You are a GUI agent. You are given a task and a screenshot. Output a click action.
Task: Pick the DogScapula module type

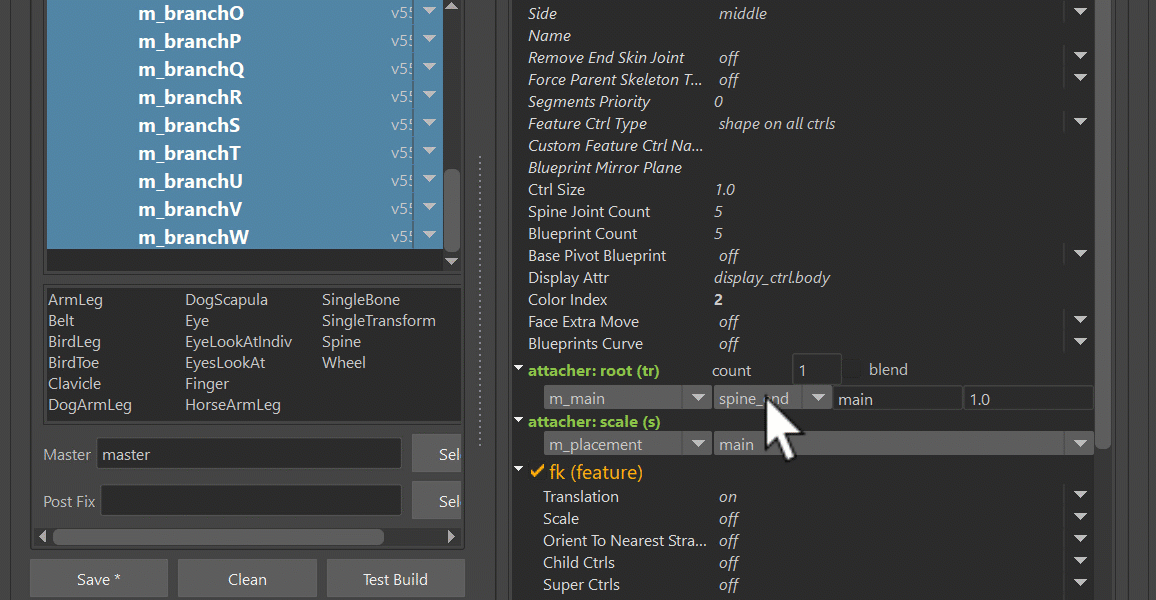(226, 300)
